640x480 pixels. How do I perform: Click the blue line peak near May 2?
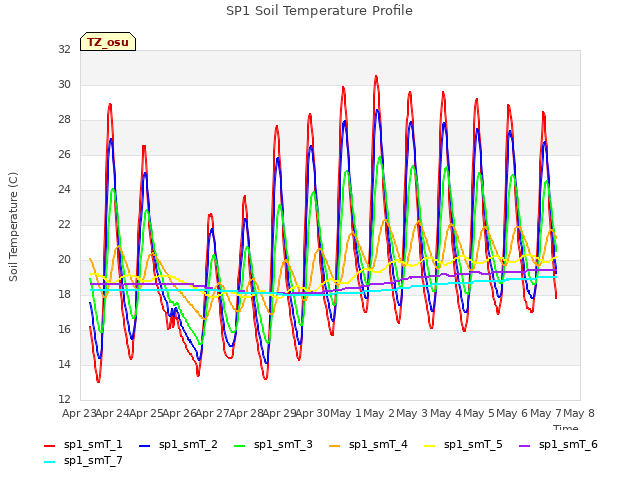click(x=377, y=110)
